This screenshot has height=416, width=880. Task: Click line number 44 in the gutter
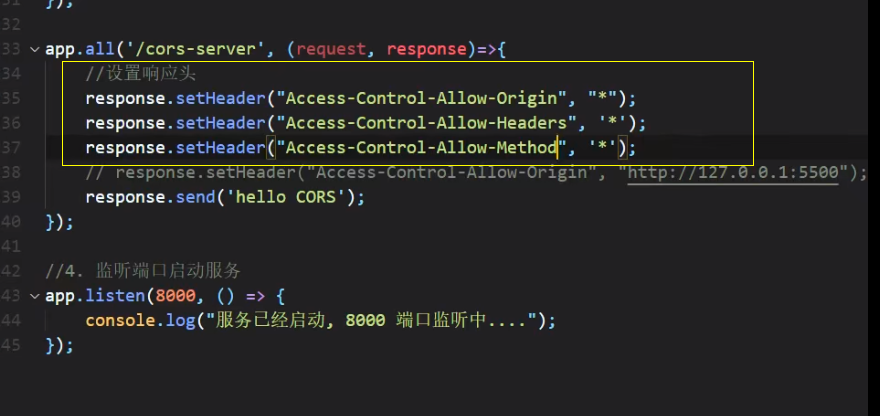[11, 321]
